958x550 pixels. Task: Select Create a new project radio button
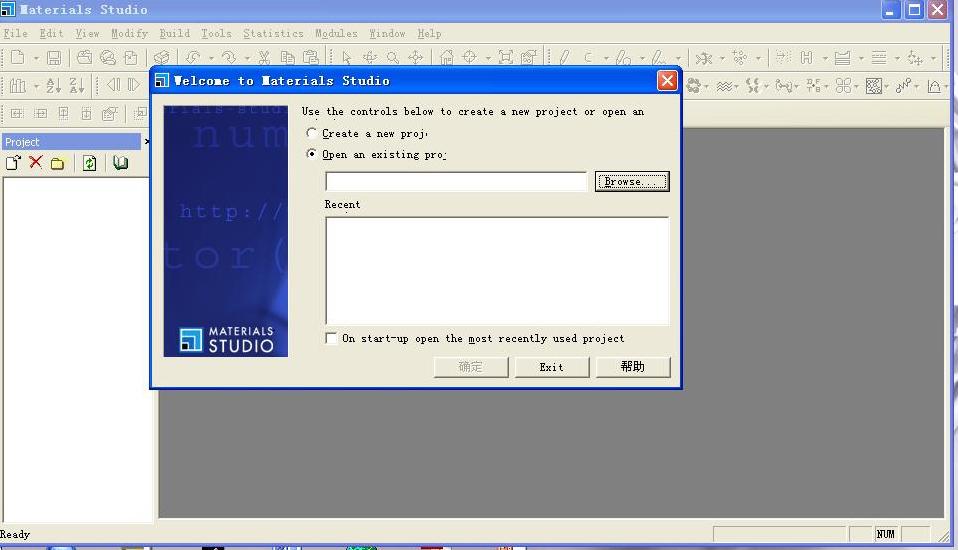coord(312,133)
